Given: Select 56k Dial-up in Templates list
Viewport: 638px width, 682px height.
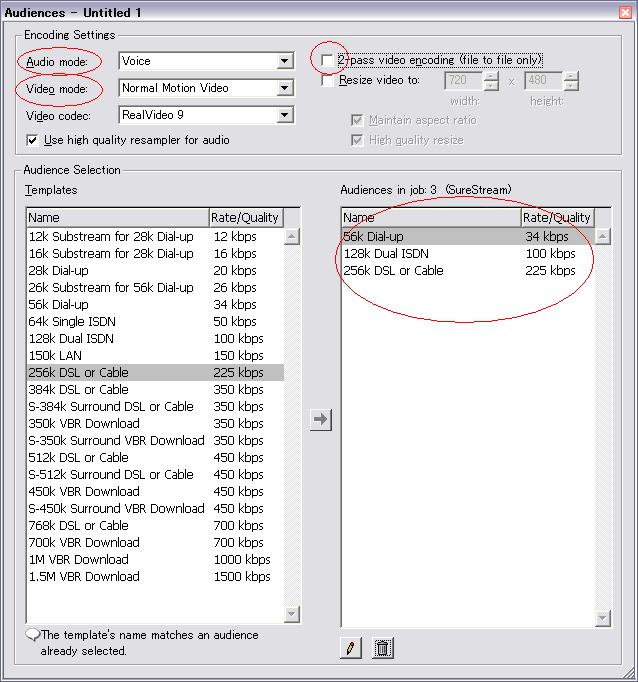Looking at the screenshot, I should tap(155, 304).
